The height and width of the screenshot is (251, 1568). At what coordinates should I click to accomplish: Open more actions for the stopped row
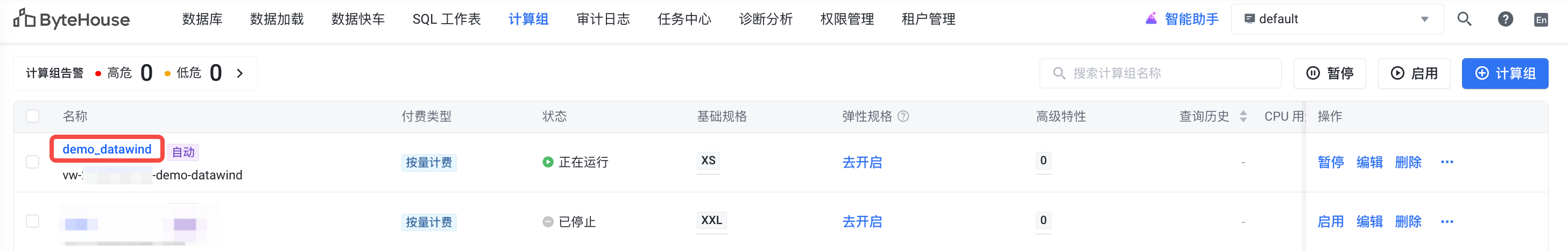1447,222
